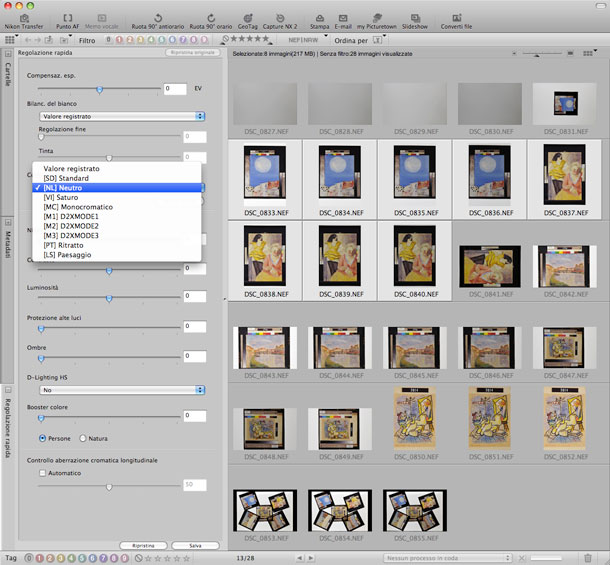Open the Cartelle side tab
The height and width of the screenshot is (565, 610).
(x=8, y=74)
